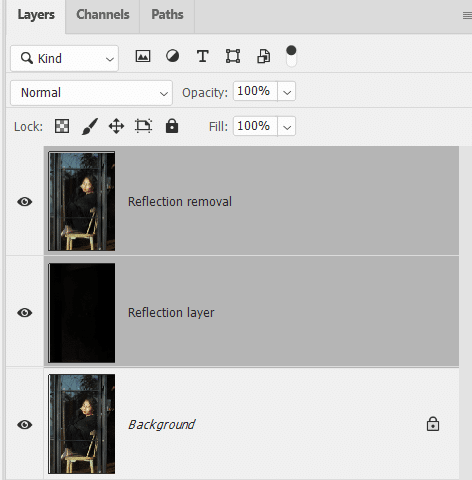
Task: Click the Reflection layer name
Action: [171, 313]
